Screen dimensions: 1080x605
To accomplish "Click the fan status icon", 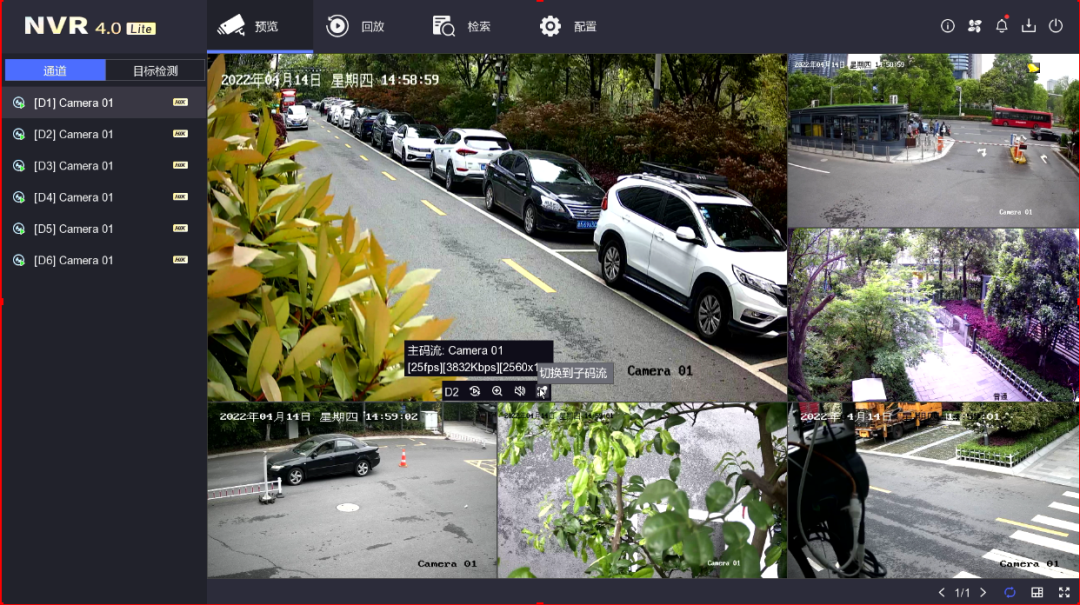I will (975, 26).
